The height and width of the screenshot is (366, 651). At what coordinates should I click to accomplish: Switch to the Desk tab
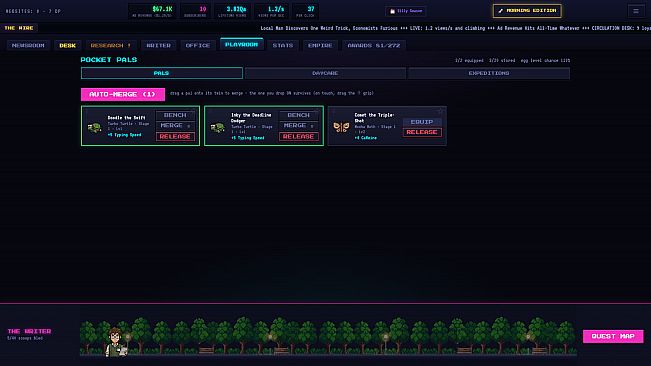[x=67, y=45]
